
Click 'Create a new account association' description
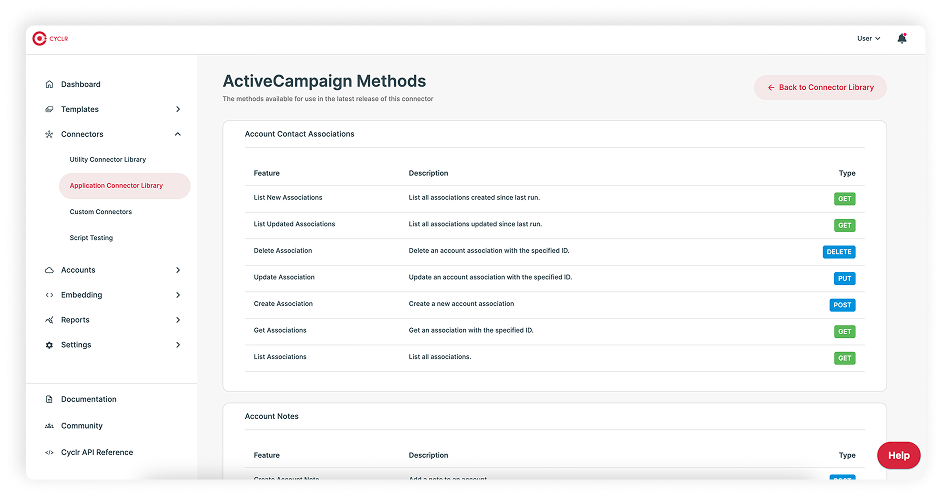[x=461, y=304]
